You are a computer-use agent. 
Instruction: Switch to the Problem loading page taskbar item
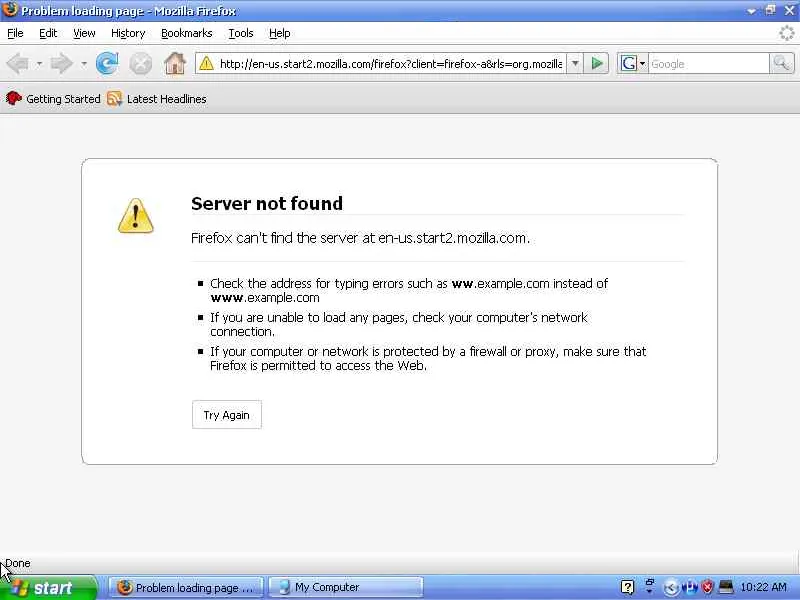click(186, 588)
